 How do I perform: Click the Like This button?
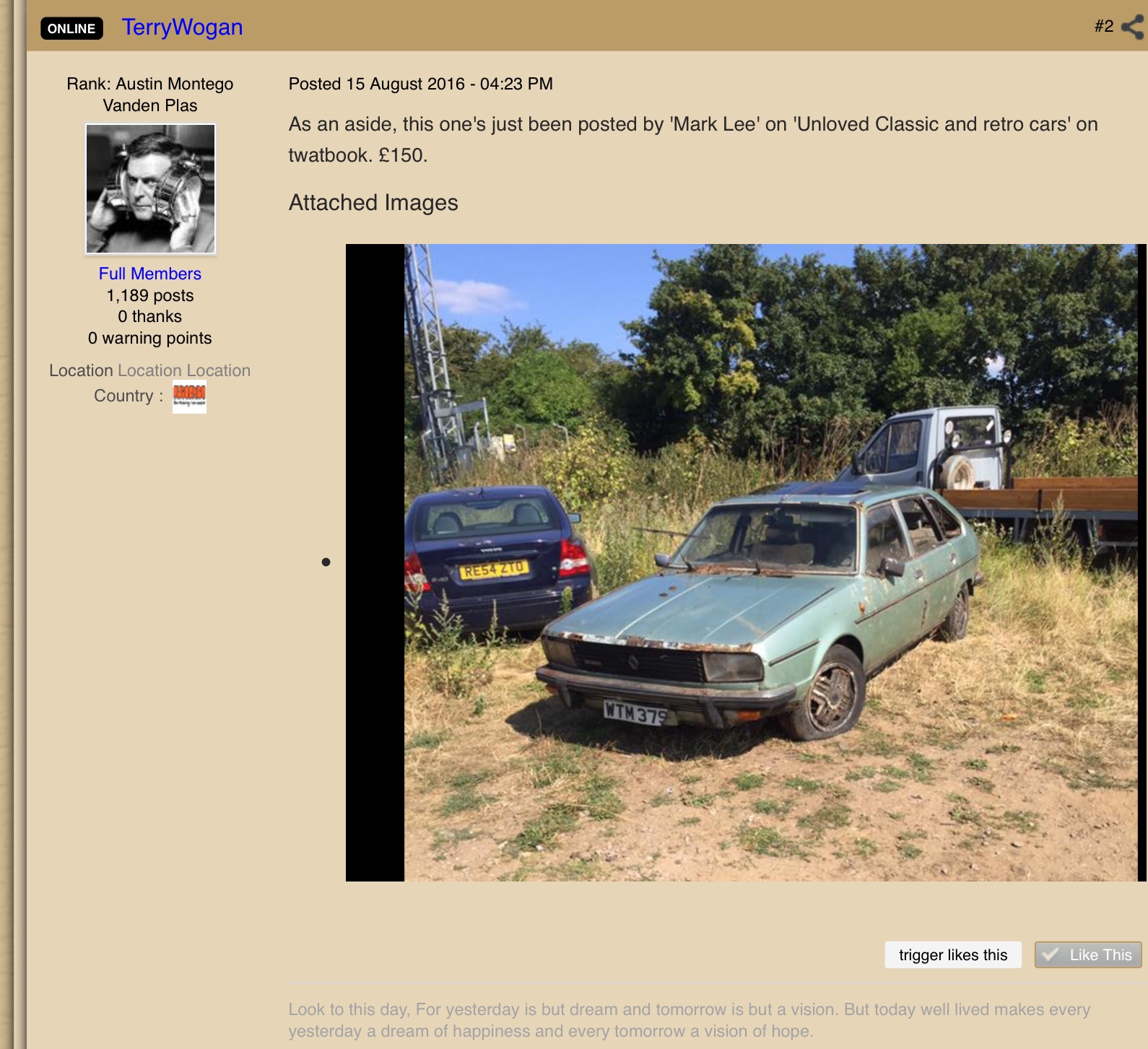pyautogui.click(x=1088, y=954)
